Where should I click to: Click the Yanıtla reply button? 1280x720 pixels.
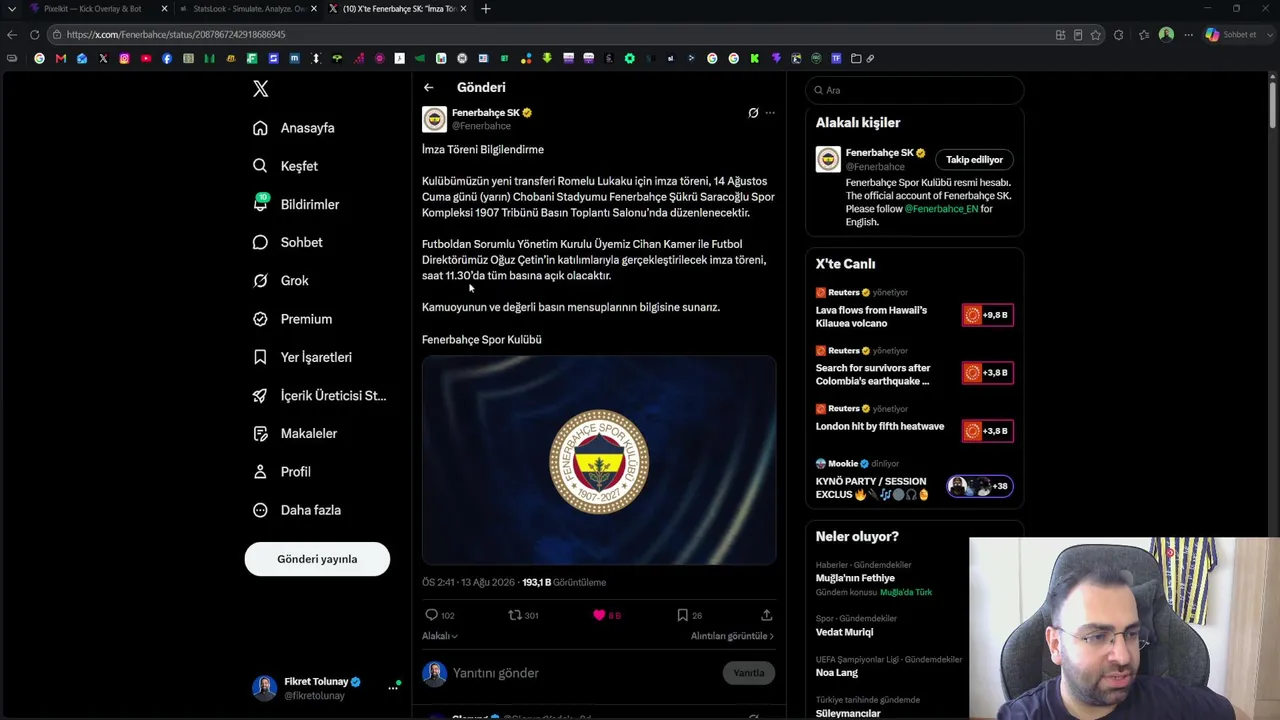point(749,673)
